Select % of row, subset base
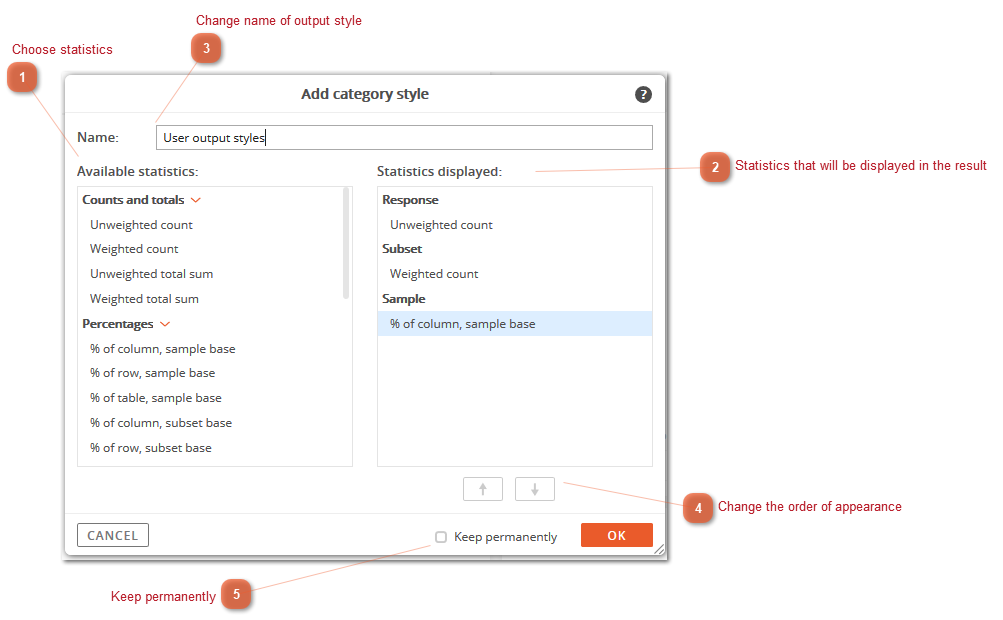Viewport: 1003px width, 620px height. point(150,448)
